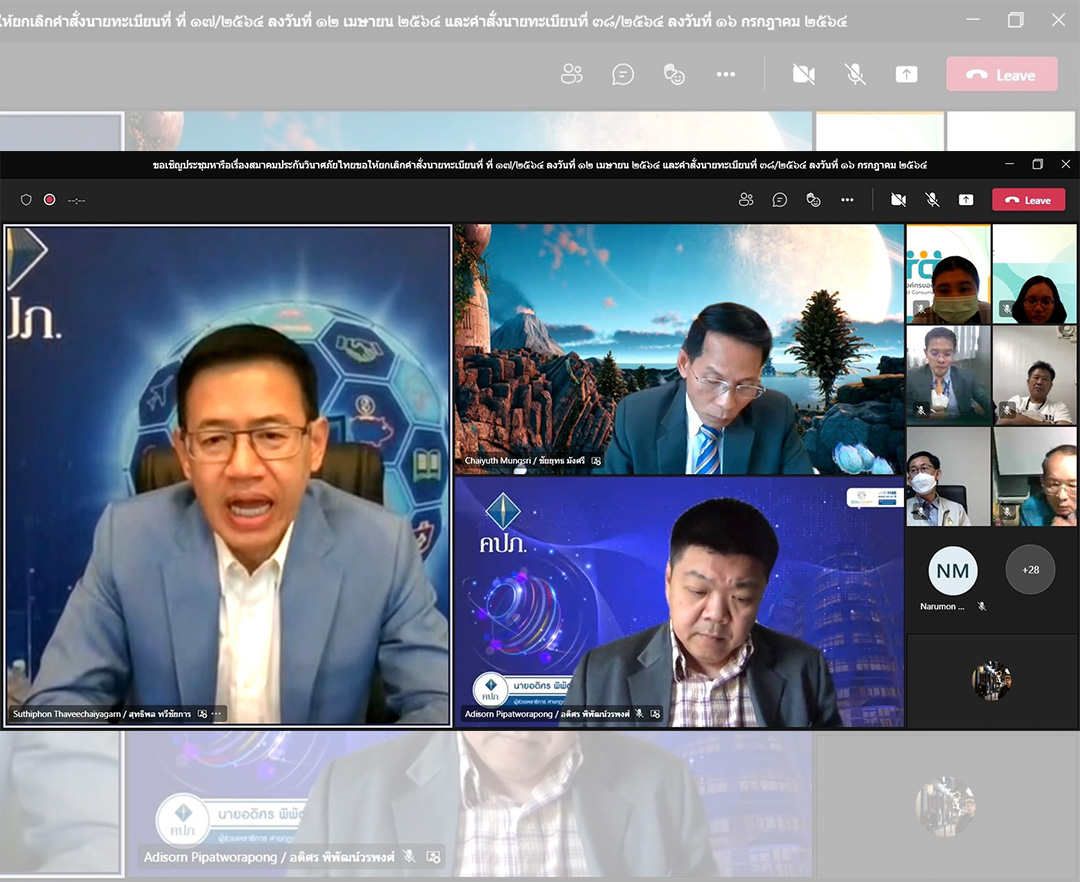Click share content icon in the dark inner toolbar
This screenshot has width=1080, height=882.
pyautogui.click(x=966, y=200)
